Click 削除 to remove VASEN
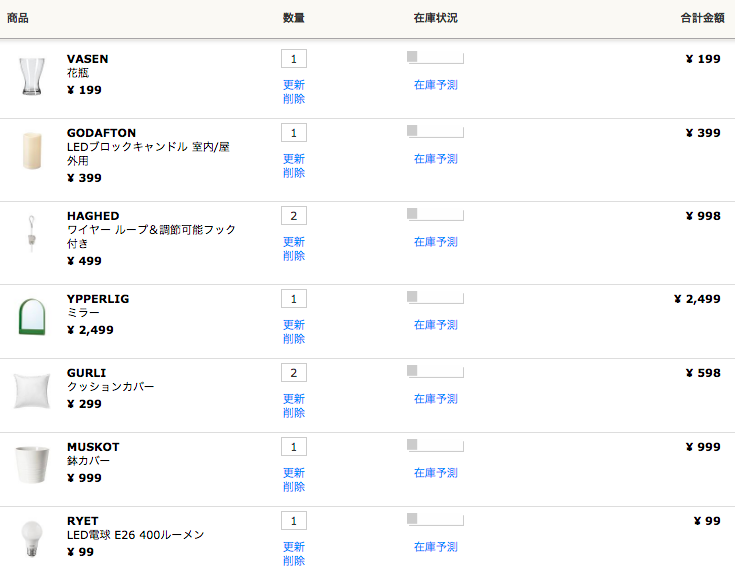 (293, 99)
